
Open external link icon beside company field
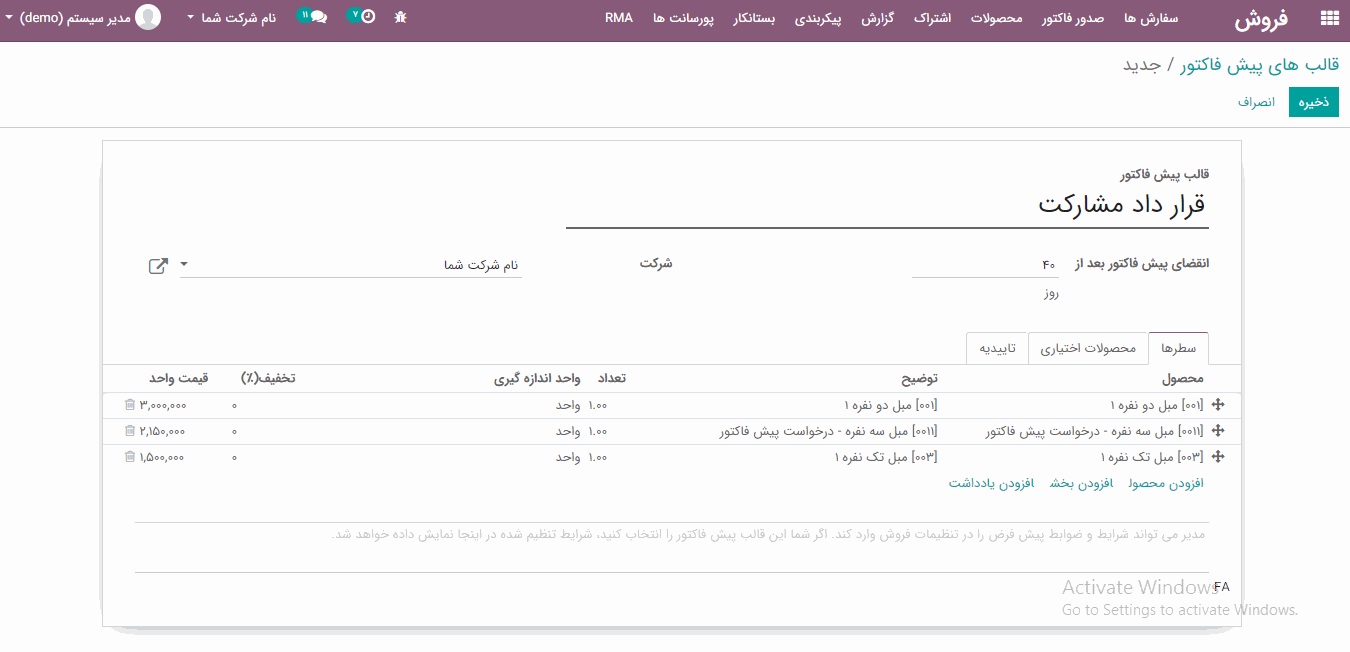(x=158, y=266)
